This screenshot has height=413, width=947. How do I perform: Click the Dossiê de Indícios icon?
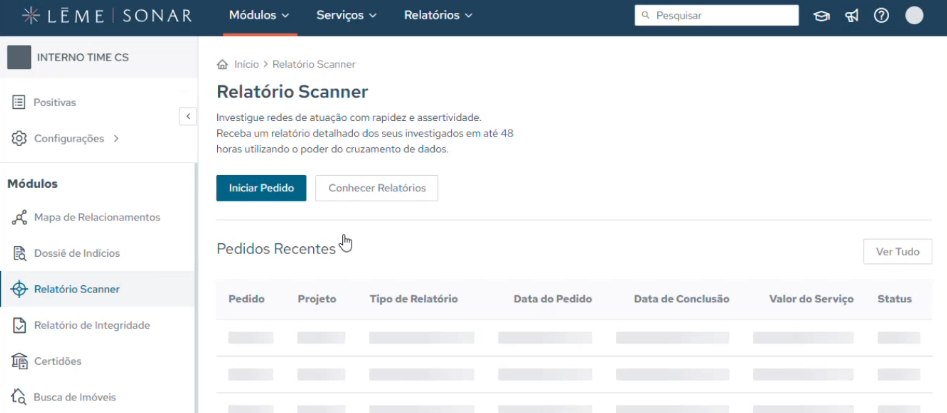point(19,253)
